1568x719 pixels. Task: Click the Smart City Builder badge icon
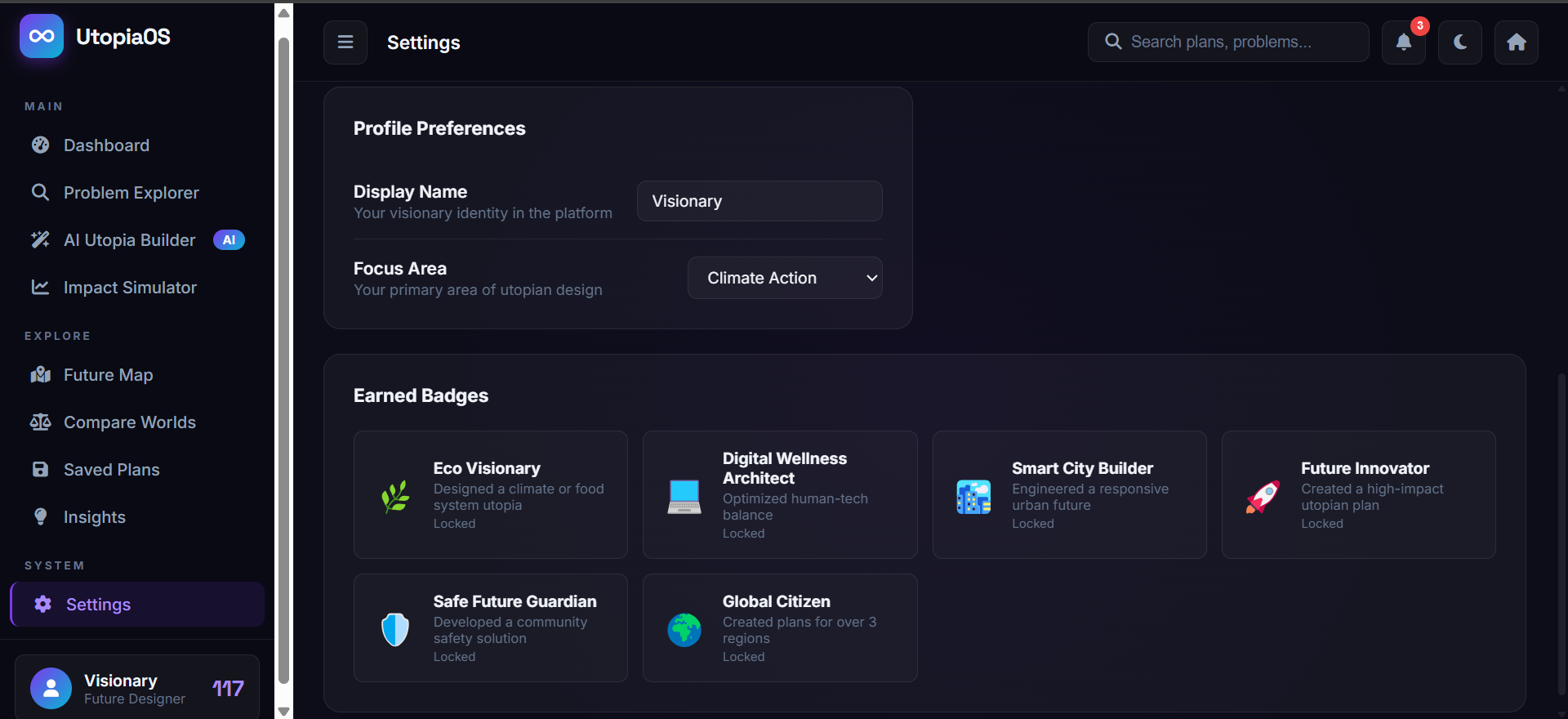(x=973, y=496)
